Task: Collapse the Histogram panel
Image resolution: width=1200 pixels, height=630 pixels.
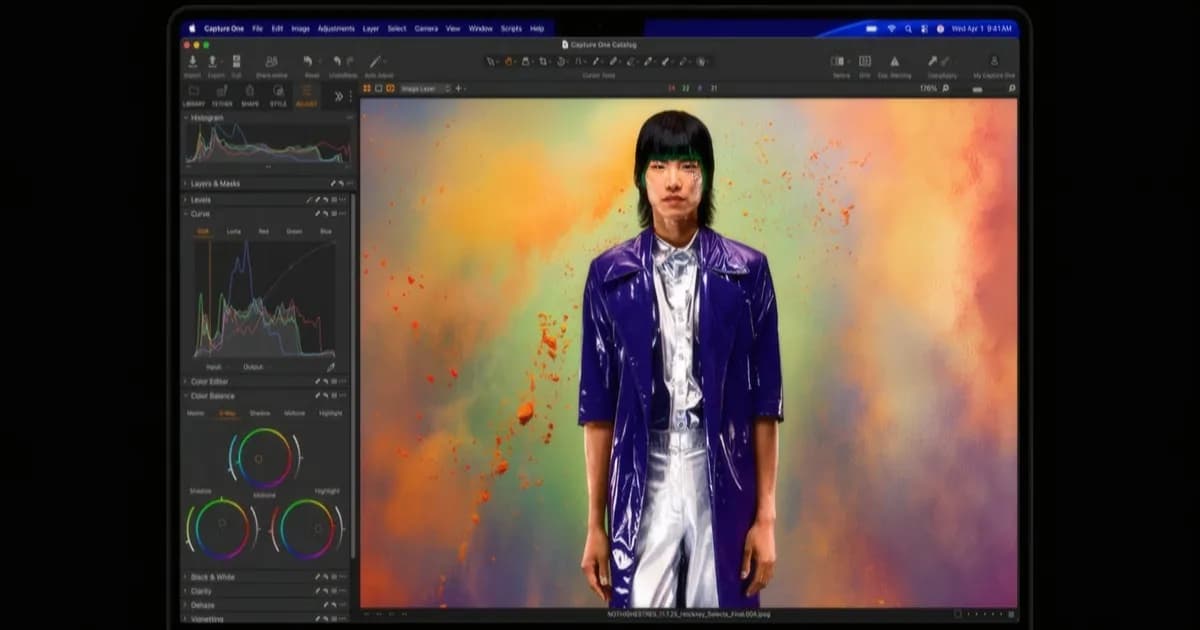Action: [186, 117]
